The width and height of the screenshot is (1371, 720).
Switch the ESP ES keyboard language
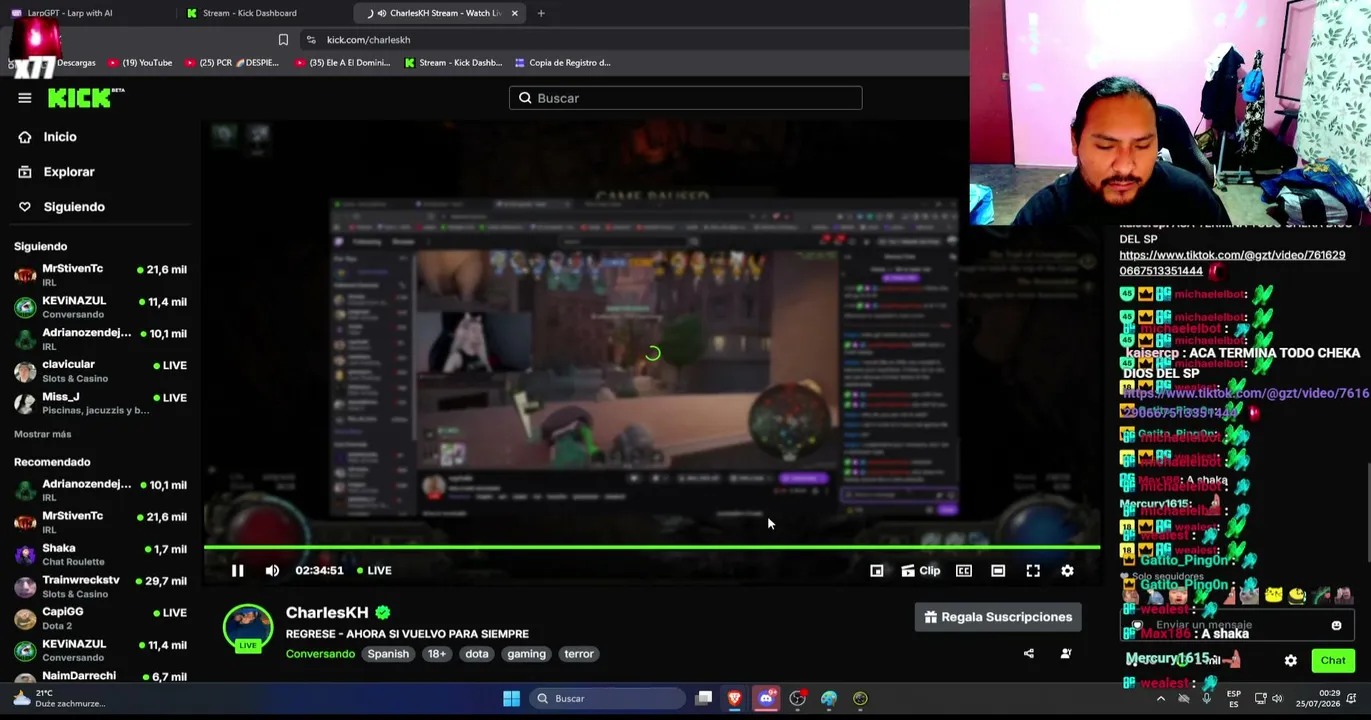(x=1234, y=699)
